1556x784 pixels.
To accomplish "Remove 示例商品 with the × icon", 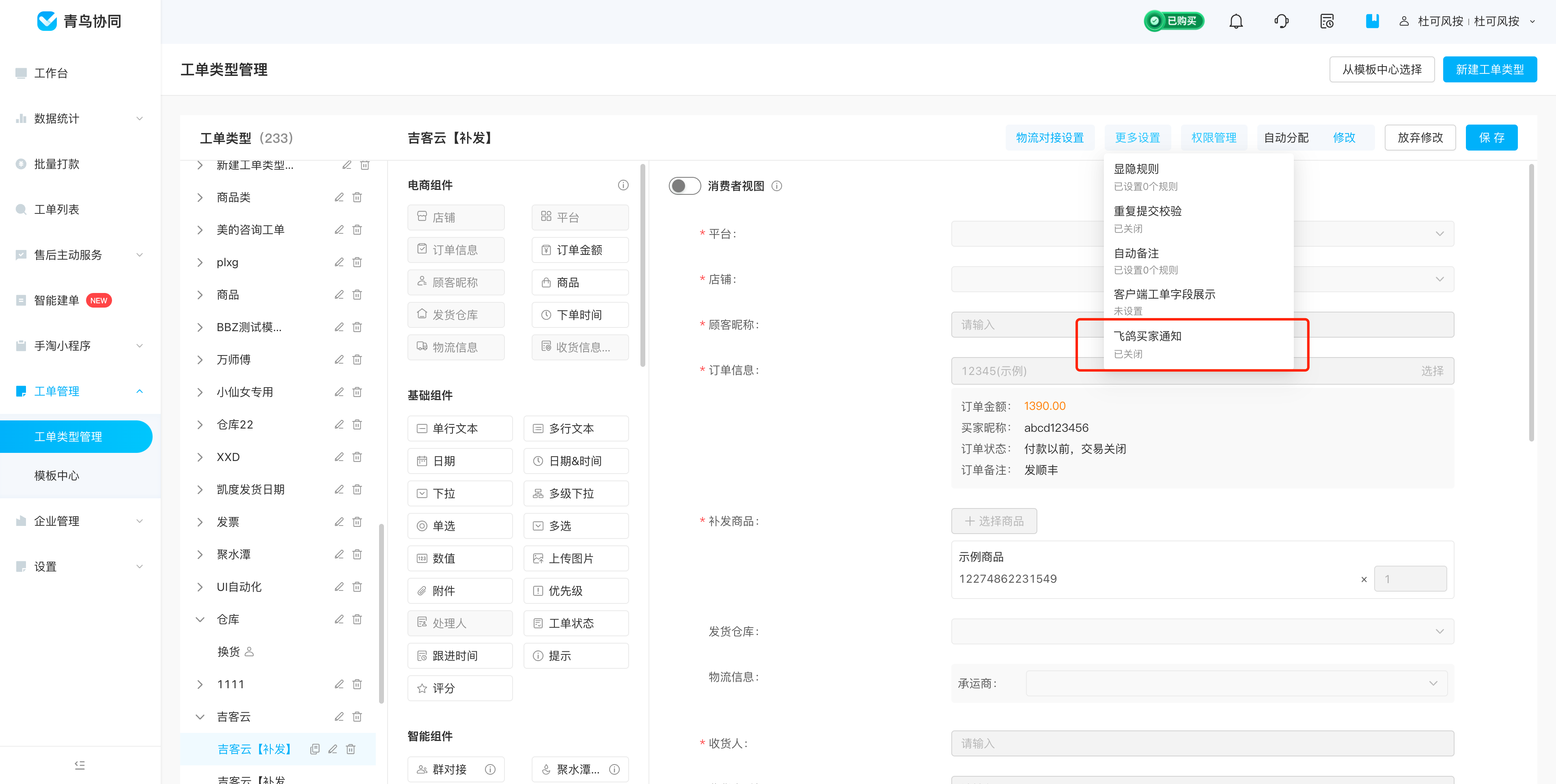I will tap(1364, 579).
